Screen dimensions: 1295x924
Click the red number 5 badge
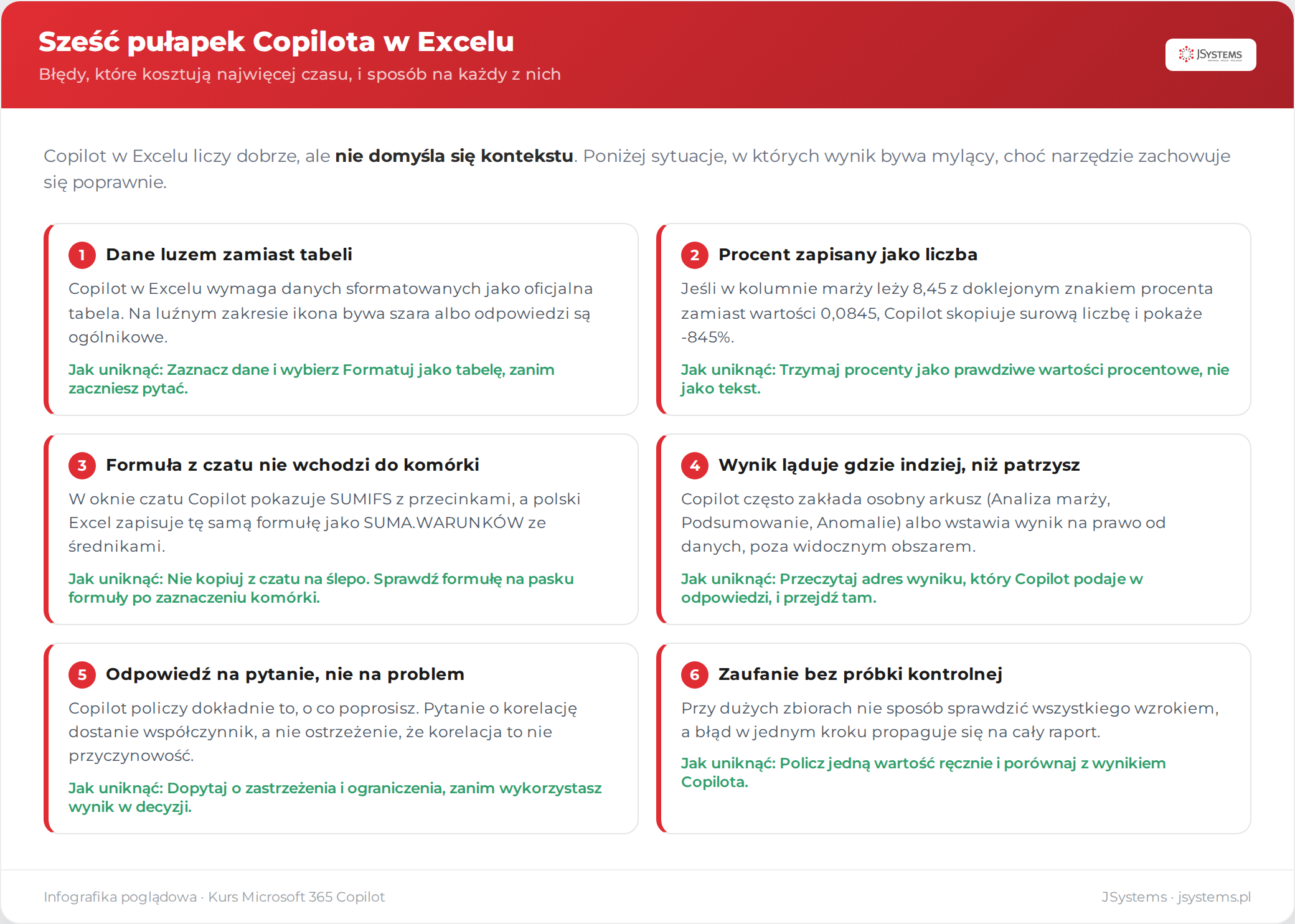point(82,675)
